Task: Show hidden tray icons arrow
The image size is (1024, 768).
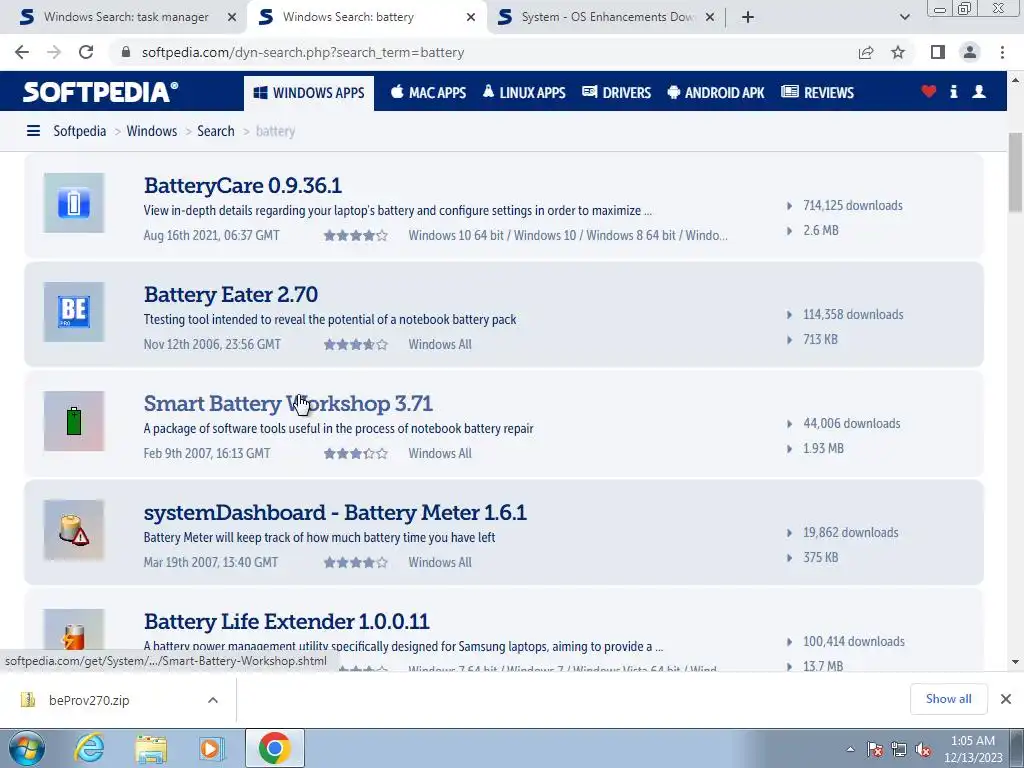Action: tap(850, 749)
